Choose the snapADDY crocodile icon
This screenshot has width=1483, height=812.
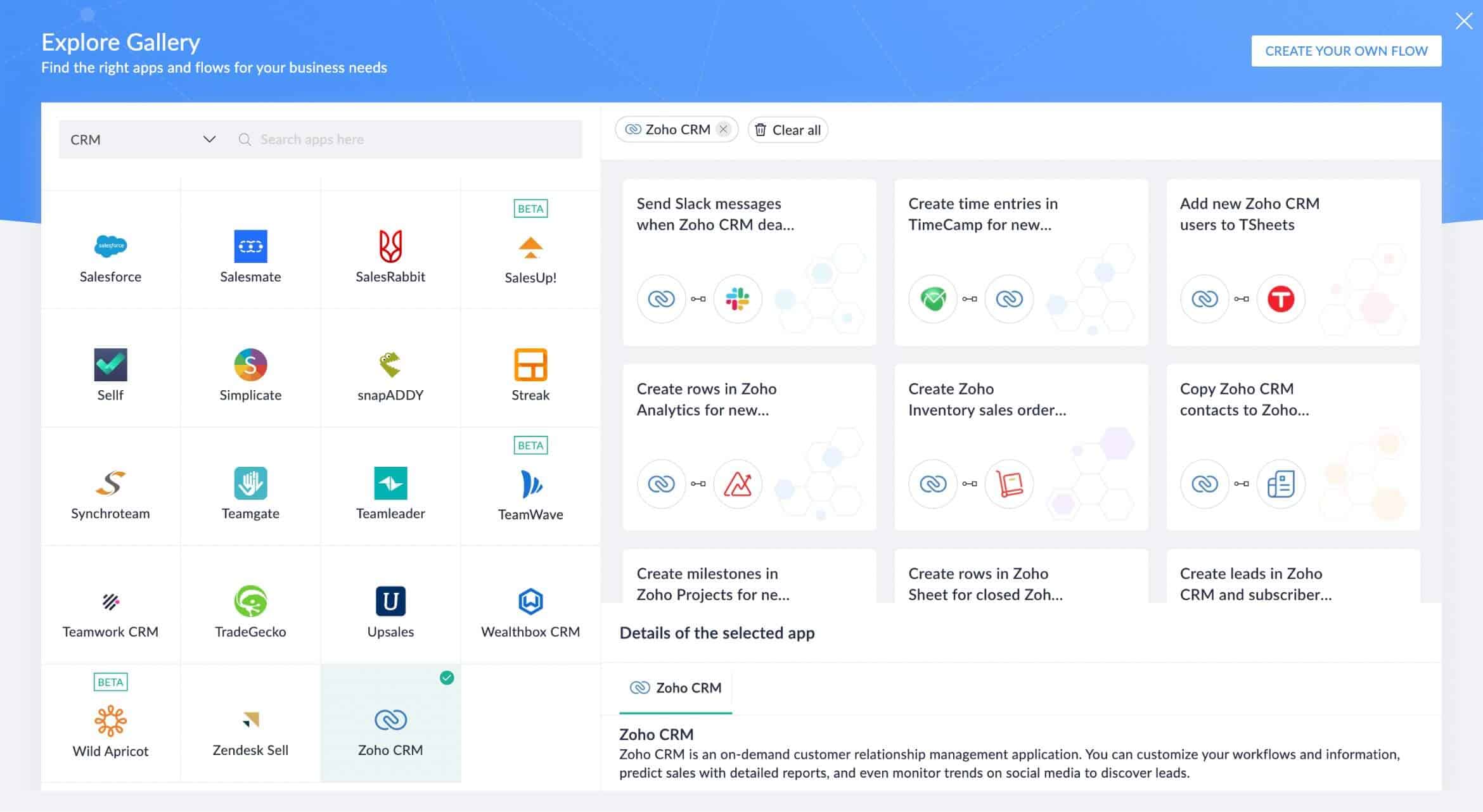point(390,364)
